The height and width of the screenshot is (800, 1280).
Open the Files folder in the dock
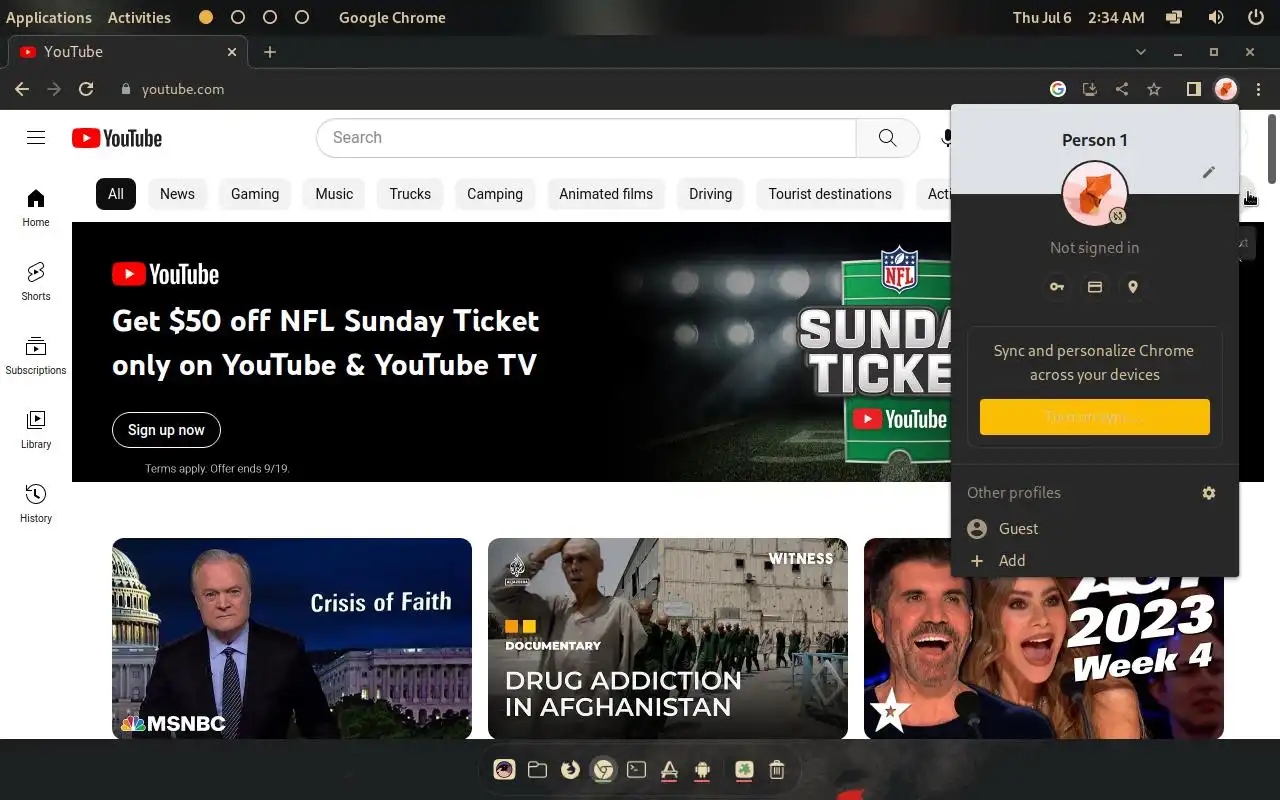pos(537,769)
